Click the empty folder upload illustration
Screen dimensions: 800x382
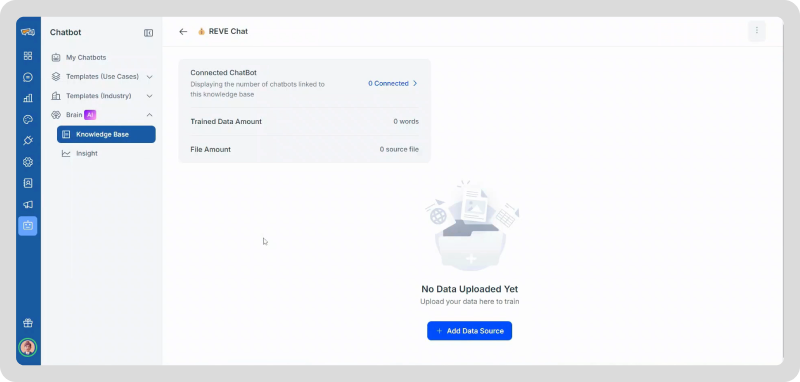[471, 226]
